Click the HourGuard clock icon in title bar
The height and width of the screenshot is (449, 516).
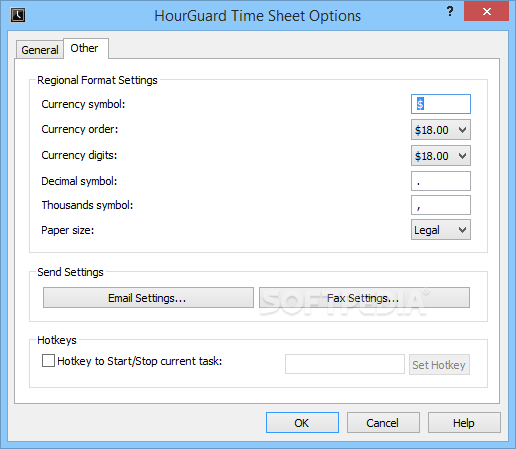[18, 15]
